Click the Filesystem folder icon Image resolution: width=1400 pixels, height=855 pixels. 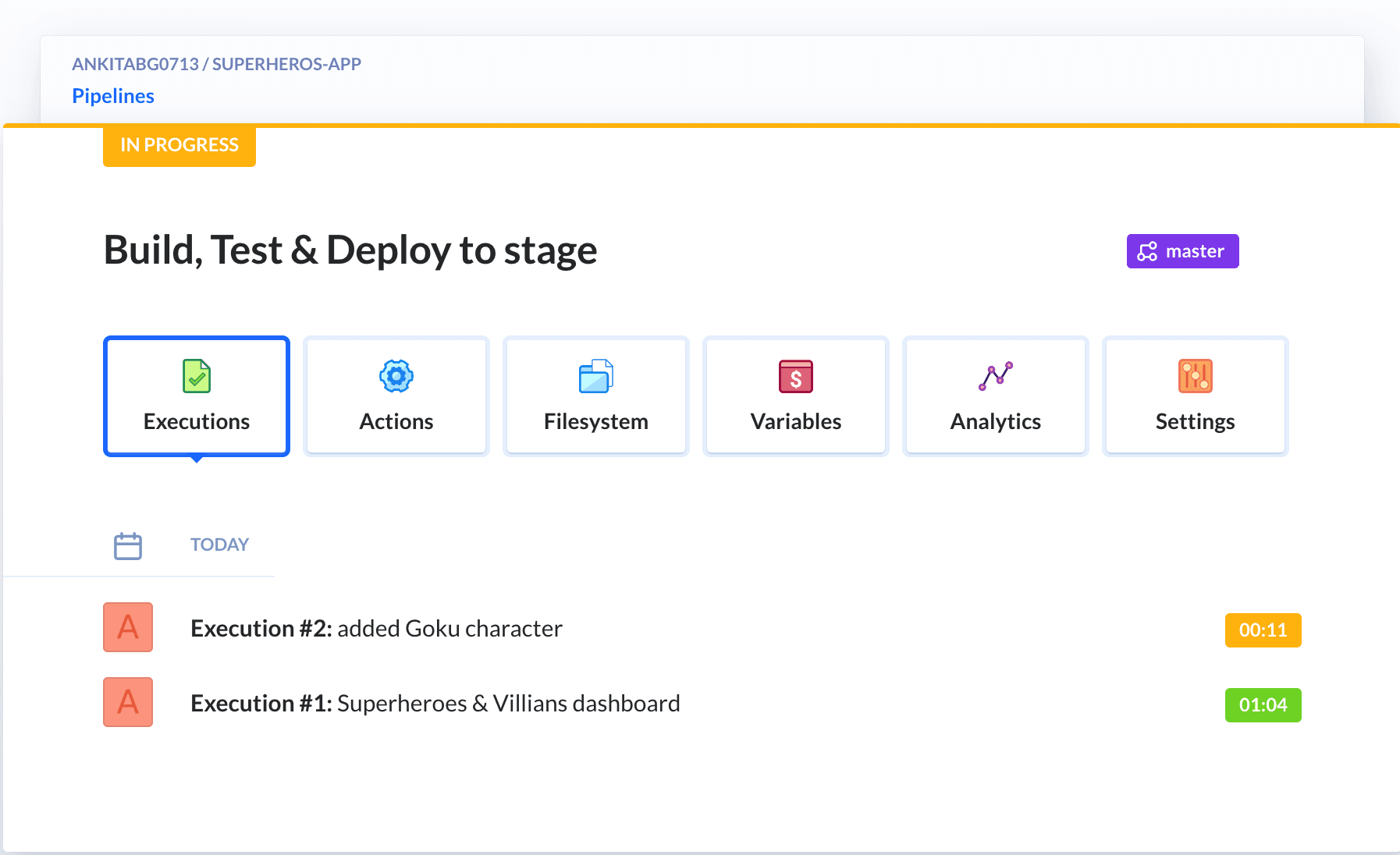click(596, 376)
